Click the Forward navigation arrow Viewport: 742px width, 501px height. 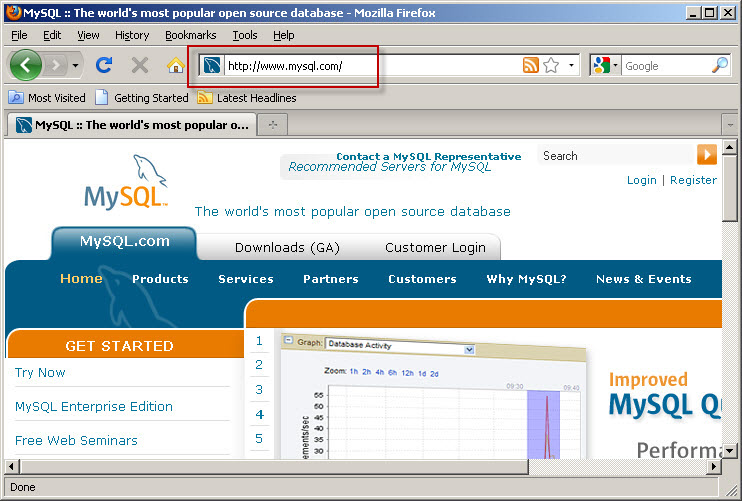click(x=56, y=65)
